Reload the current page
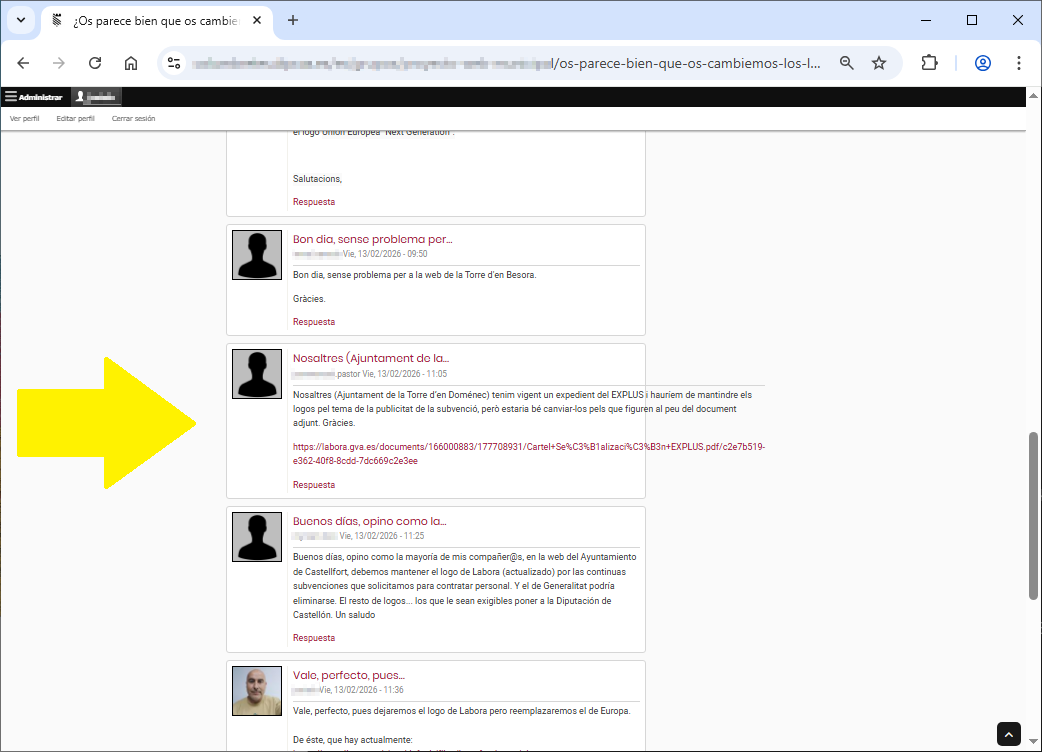This screenshot has width=1042, height=752. (95, 63)
